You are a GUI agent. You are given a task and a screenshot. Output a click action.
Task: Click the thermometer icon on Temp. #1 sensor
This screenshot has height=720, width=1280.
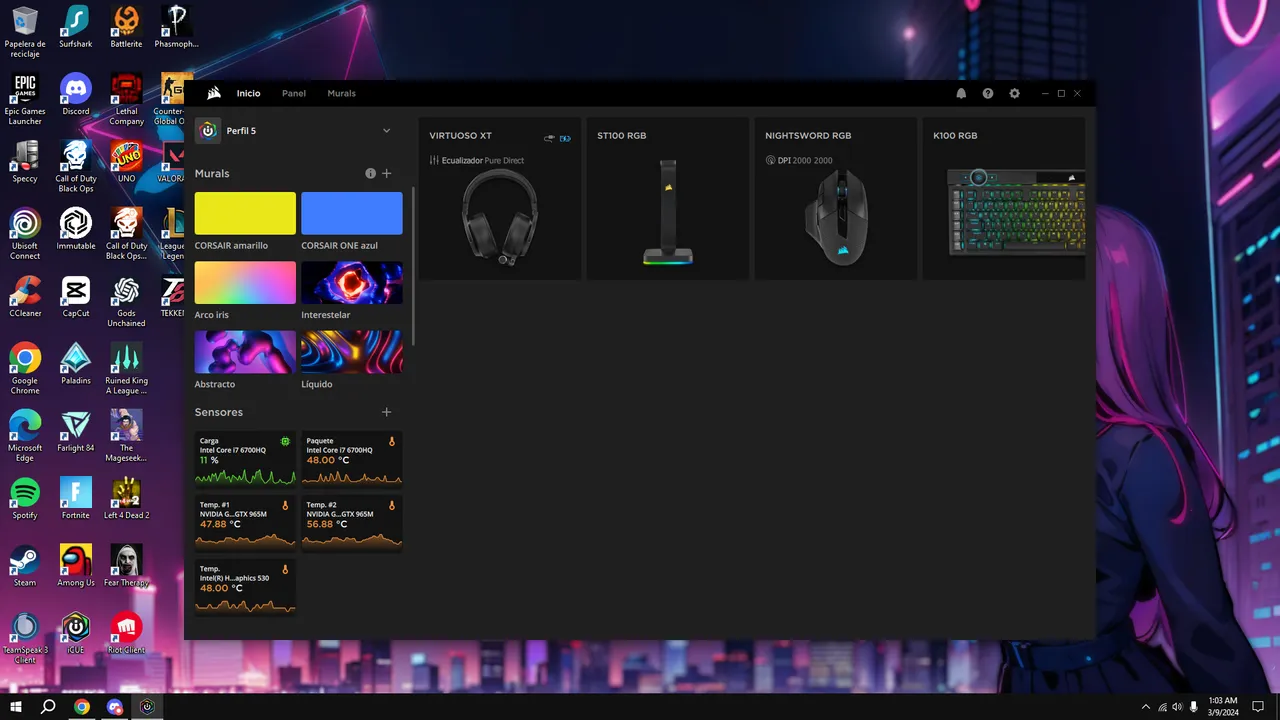pyautogui.click(x=285, y=506)
